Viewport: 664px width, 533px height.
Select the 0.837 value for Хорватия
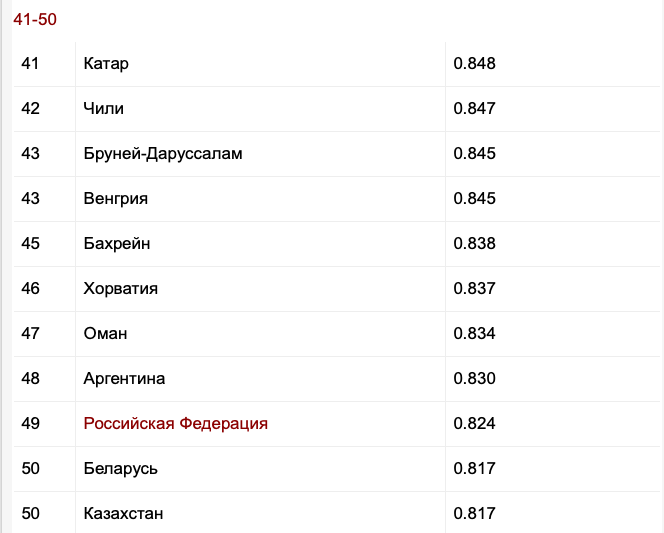tap(475, 289)
